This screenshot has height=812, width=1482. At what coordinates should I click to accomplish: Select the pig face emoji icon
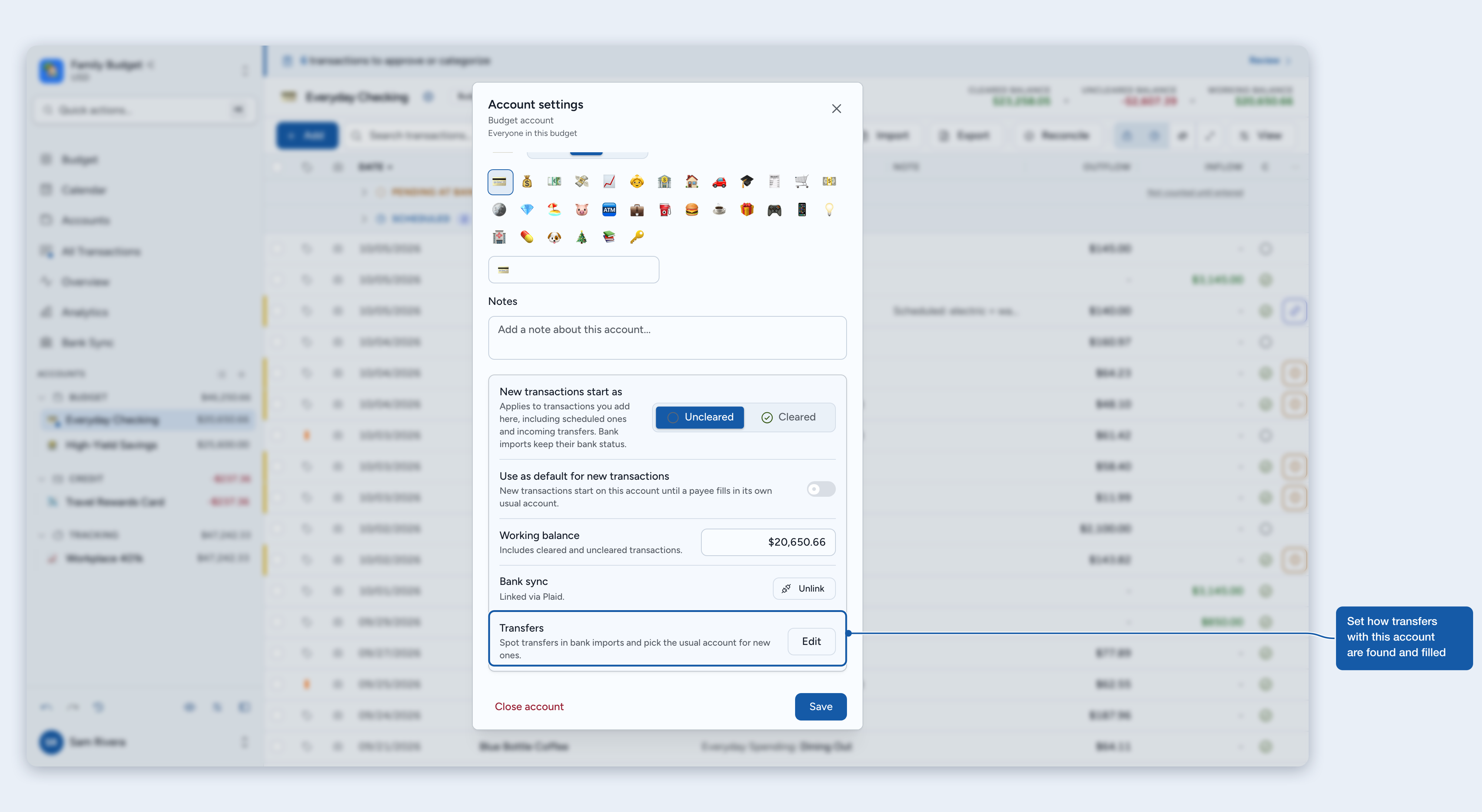(582, 210)
